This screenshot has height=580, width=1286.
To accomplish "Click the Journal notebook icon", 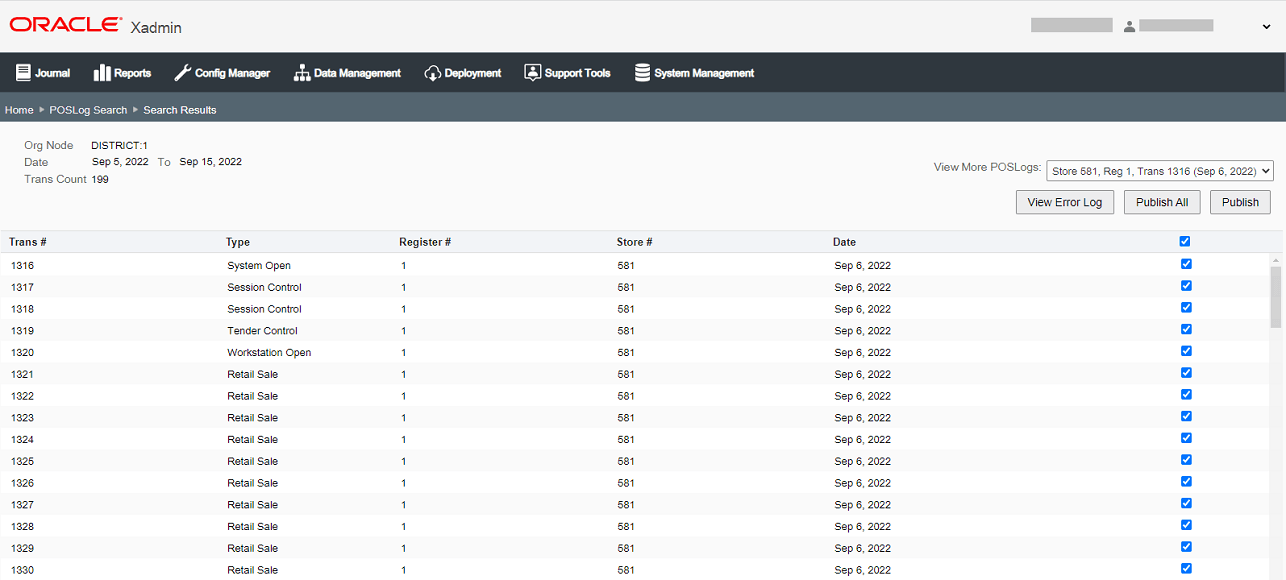I will [23, 73].
